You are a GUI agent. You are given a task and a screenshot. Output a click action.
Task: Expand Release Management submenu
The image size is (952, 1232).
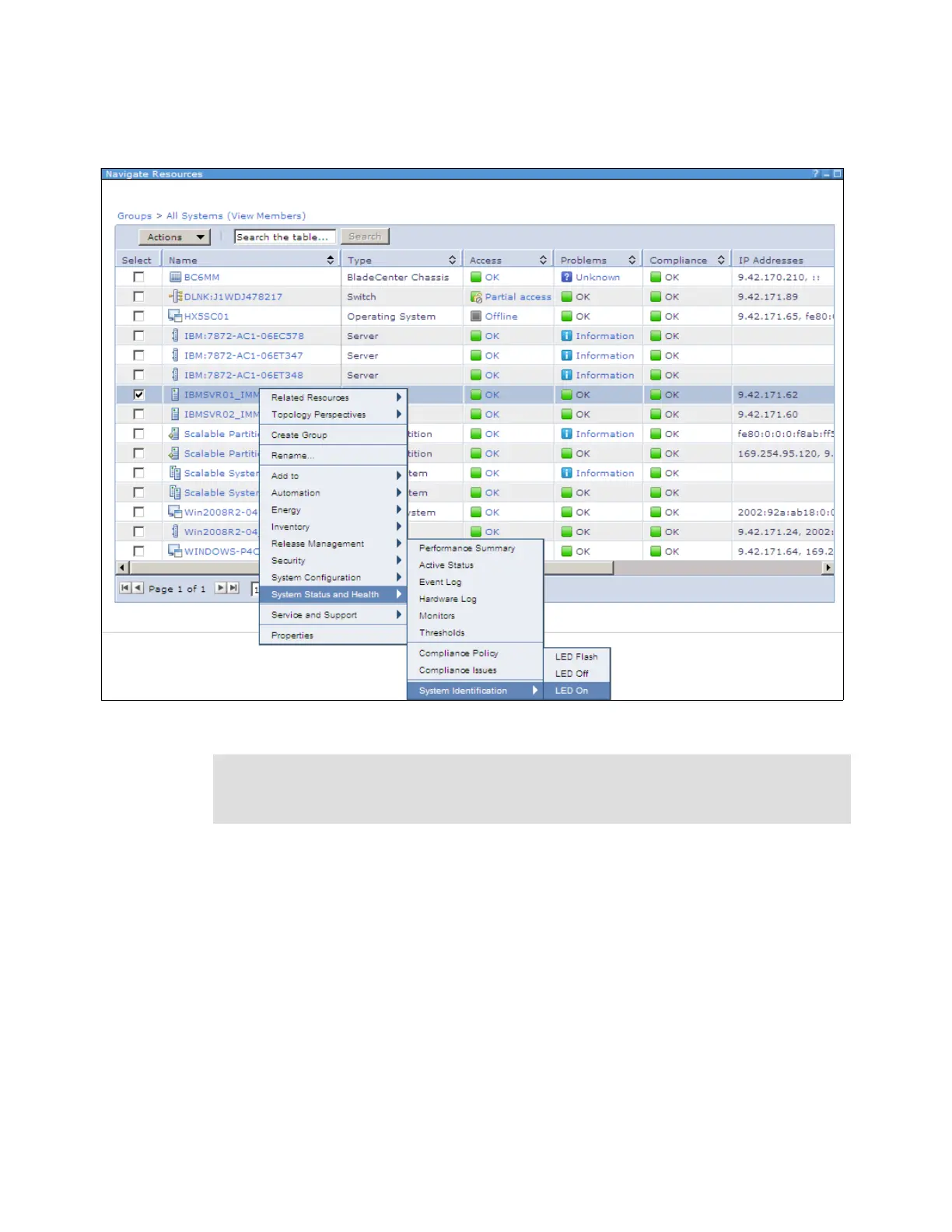click(333, 544)
